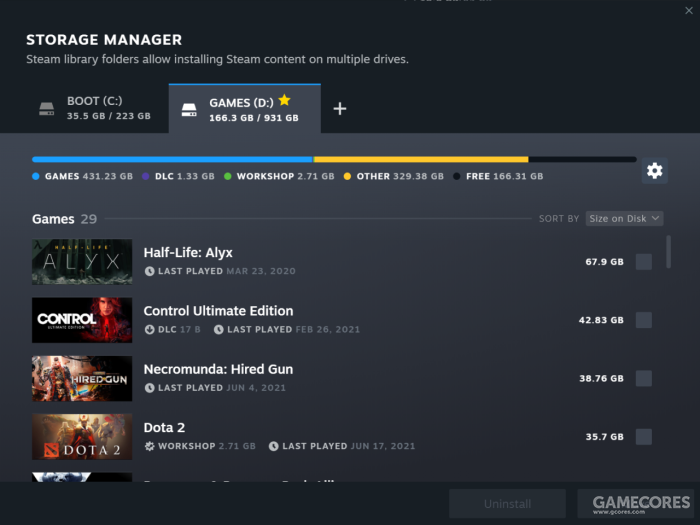Click the Dota 2 title
The width and height of the screenshot is (700, 525).
164,428
